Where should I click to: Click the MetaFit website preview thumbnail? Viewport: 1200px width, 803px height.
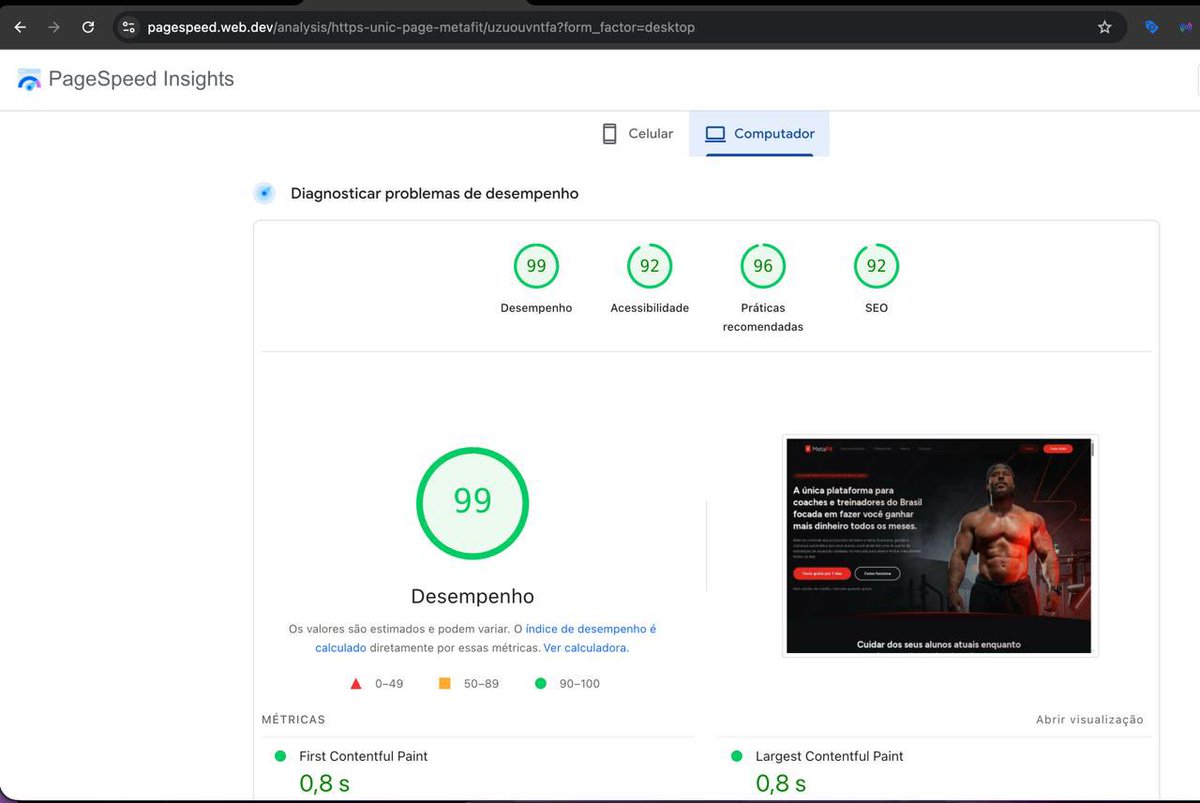coord(939,545)
